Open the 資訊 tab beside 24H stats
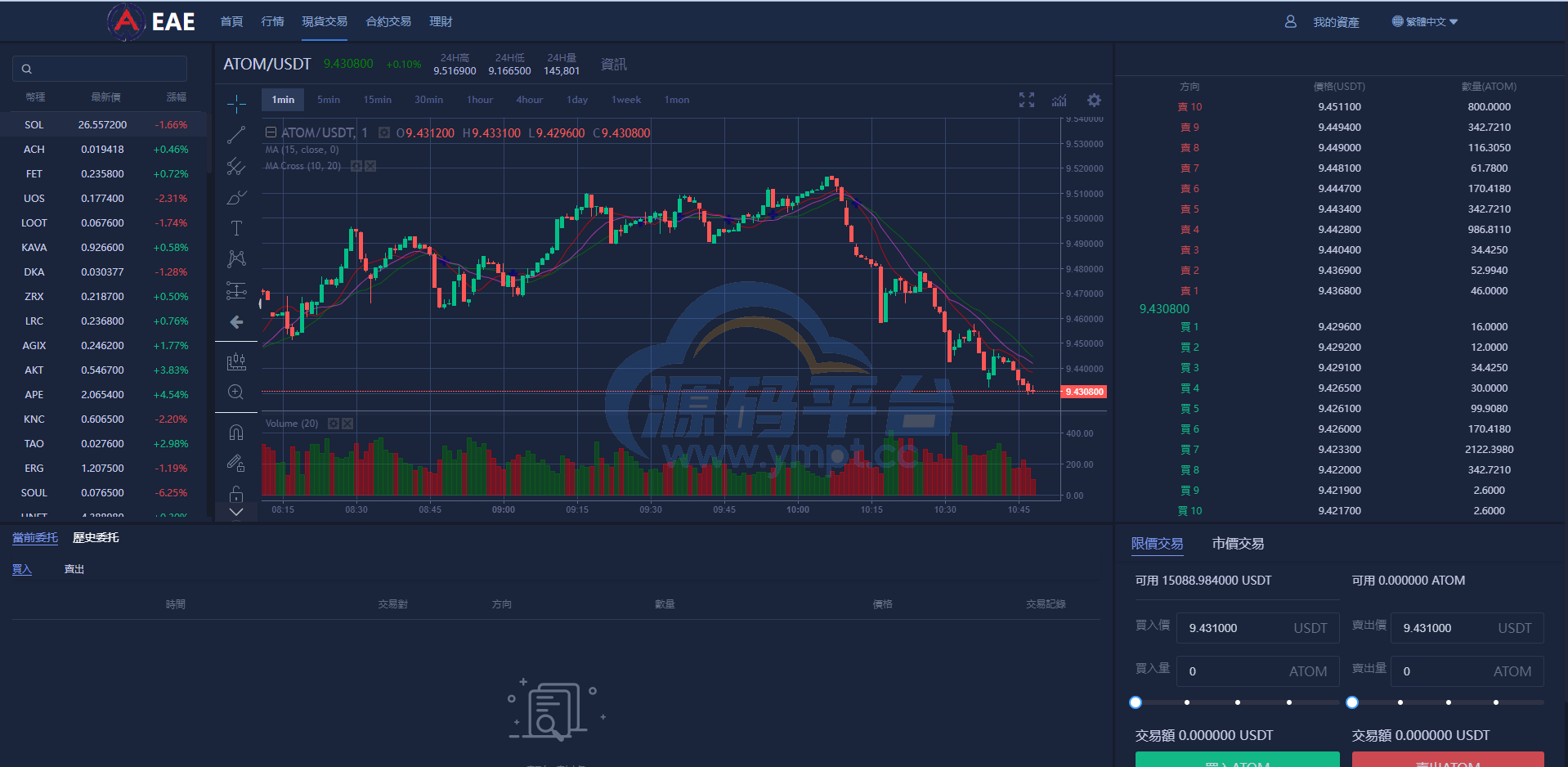The width and height of the screenshot is (1568, 767). [x=614, y=64]
